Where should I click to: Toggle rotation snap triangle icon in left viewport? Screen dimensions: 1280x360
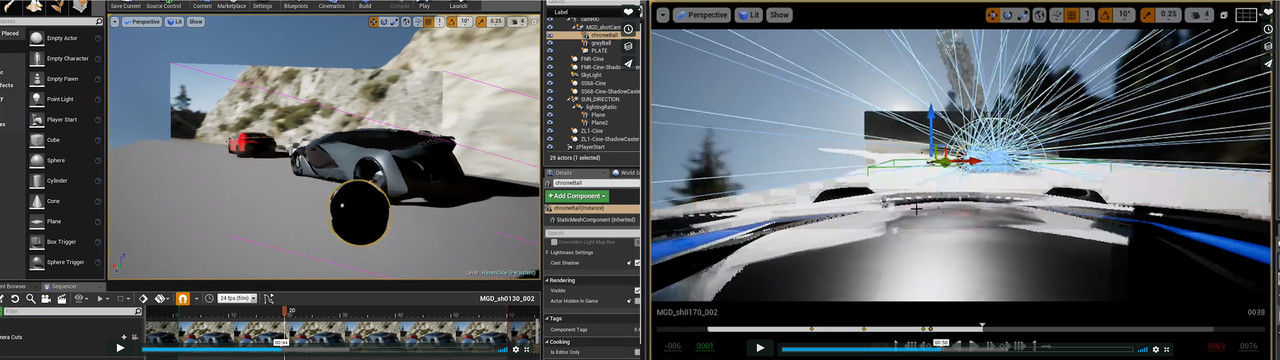point(451,22)
